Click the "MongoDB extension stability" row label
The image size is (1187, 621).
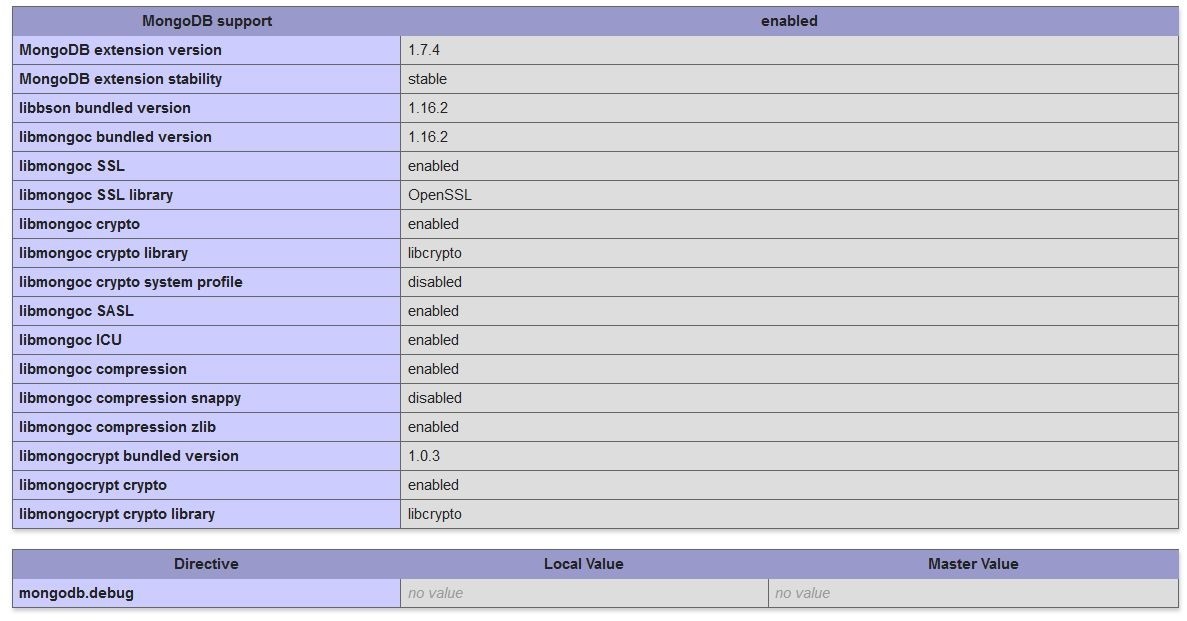coord(120,79)
